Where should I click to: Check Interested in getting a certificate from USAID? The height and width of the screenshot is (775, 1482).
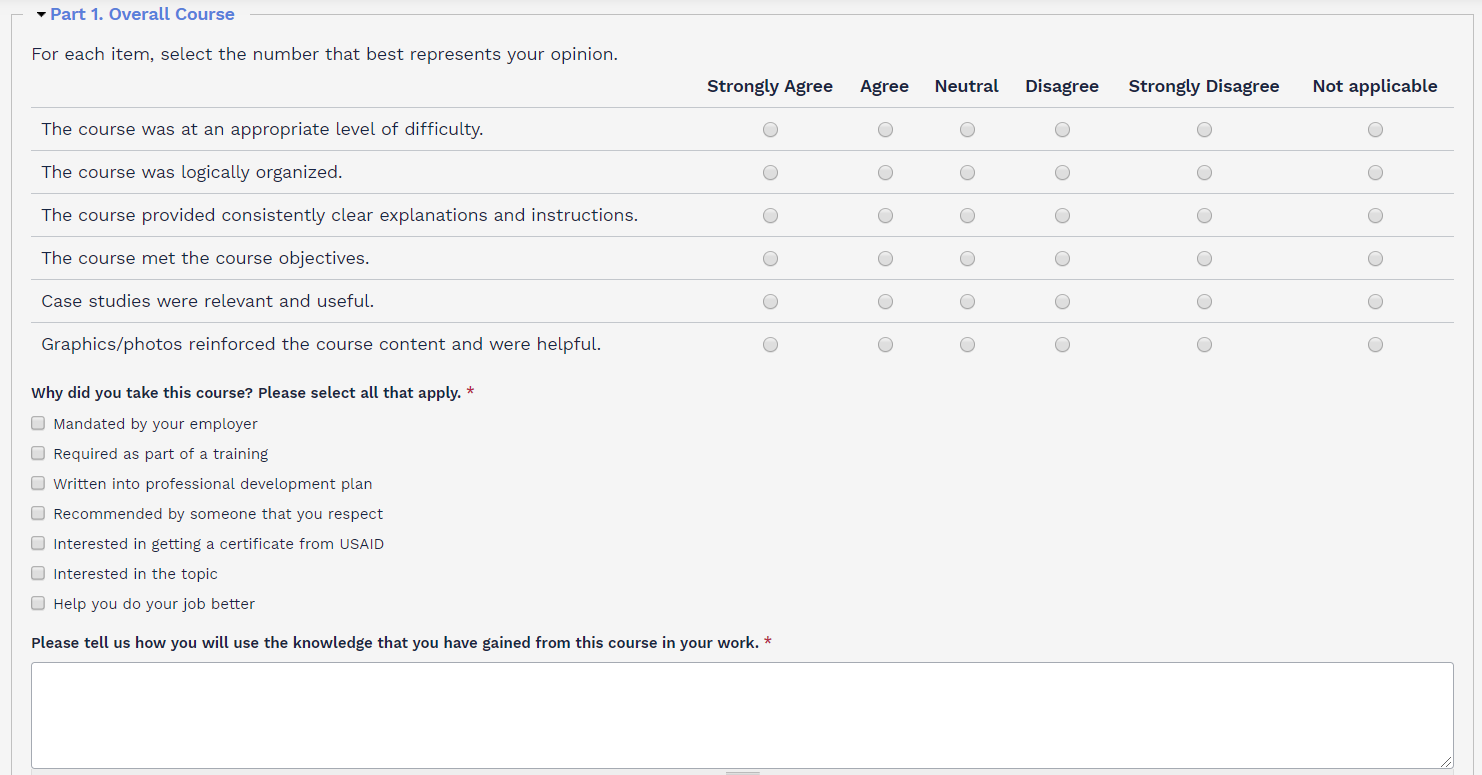tap(38, 543)
